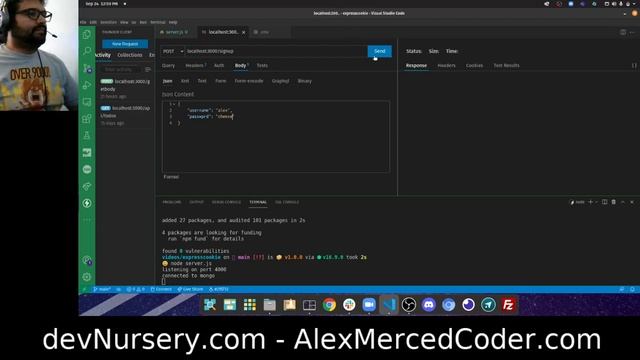Split the terminal panel
This screenshot has width=640, height=360.
tap(604, 202)
